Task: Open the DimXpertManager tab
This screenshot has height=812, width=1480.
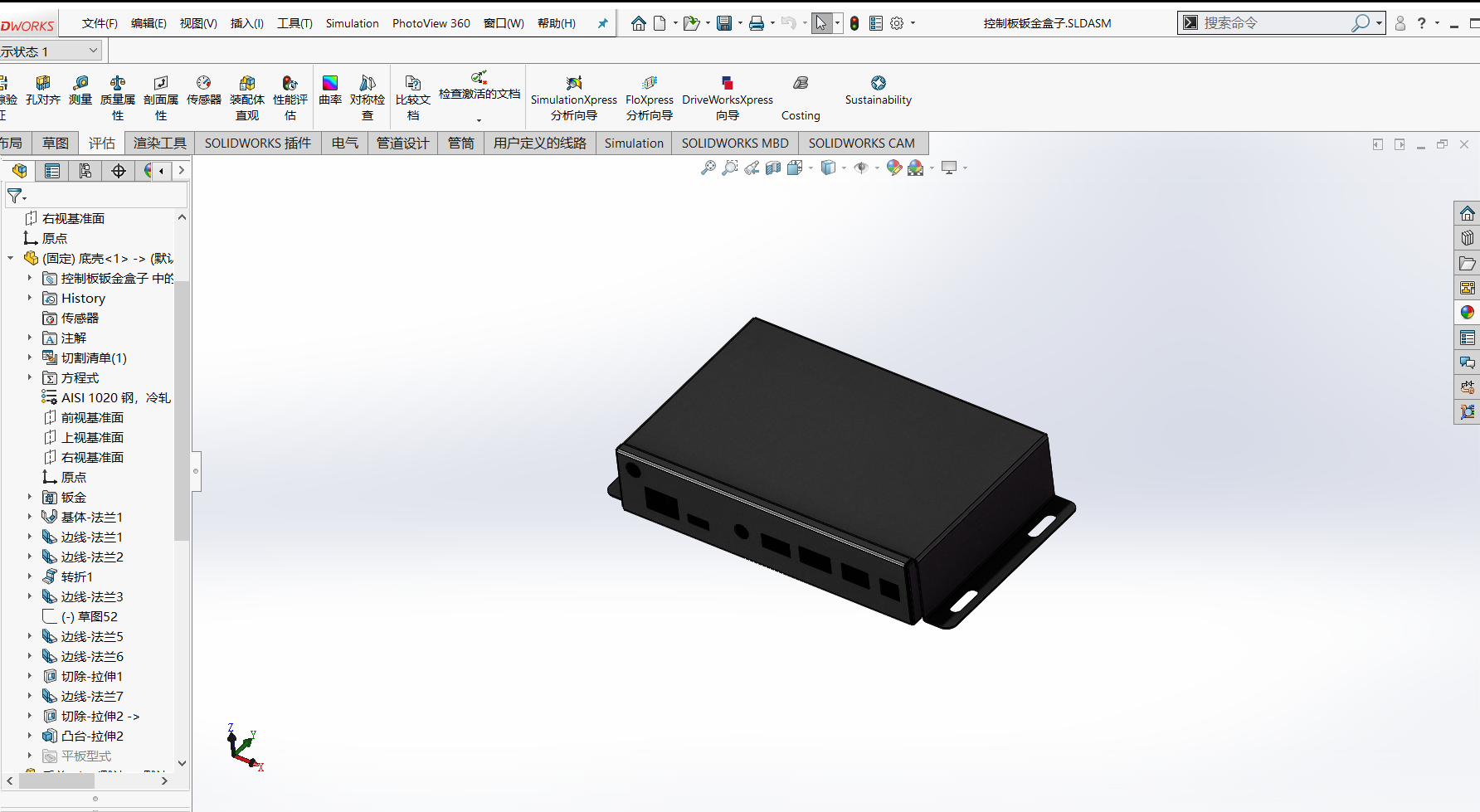Action: [x=119, y=171]
